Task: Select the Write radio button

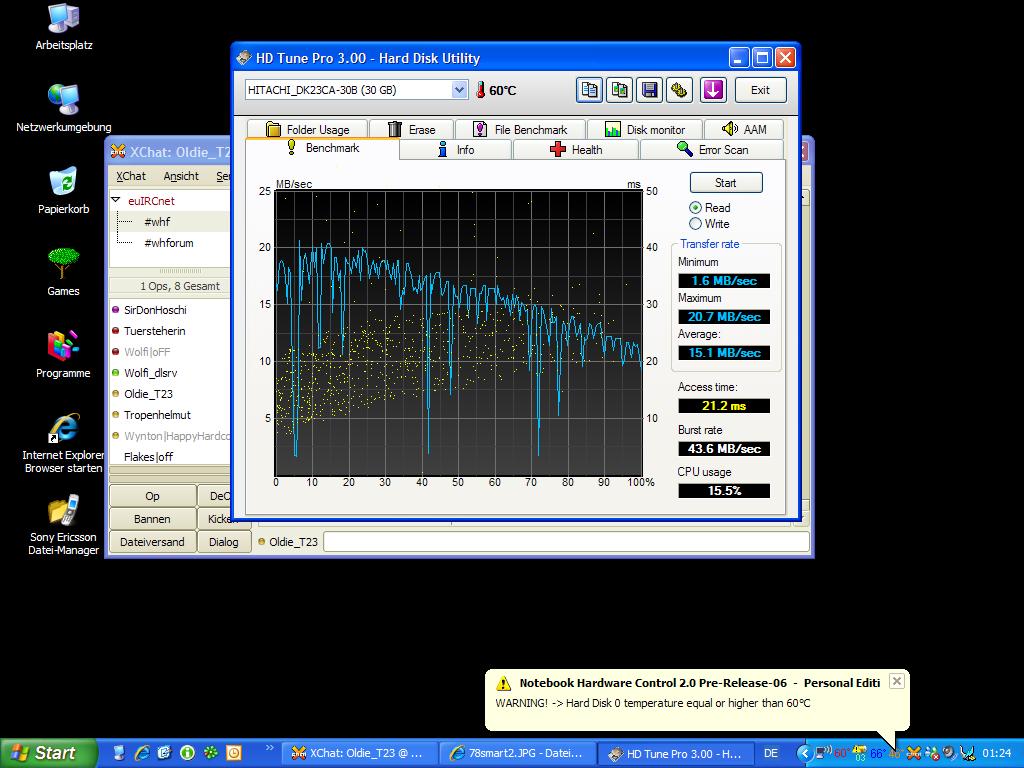Action: [696, 224]
